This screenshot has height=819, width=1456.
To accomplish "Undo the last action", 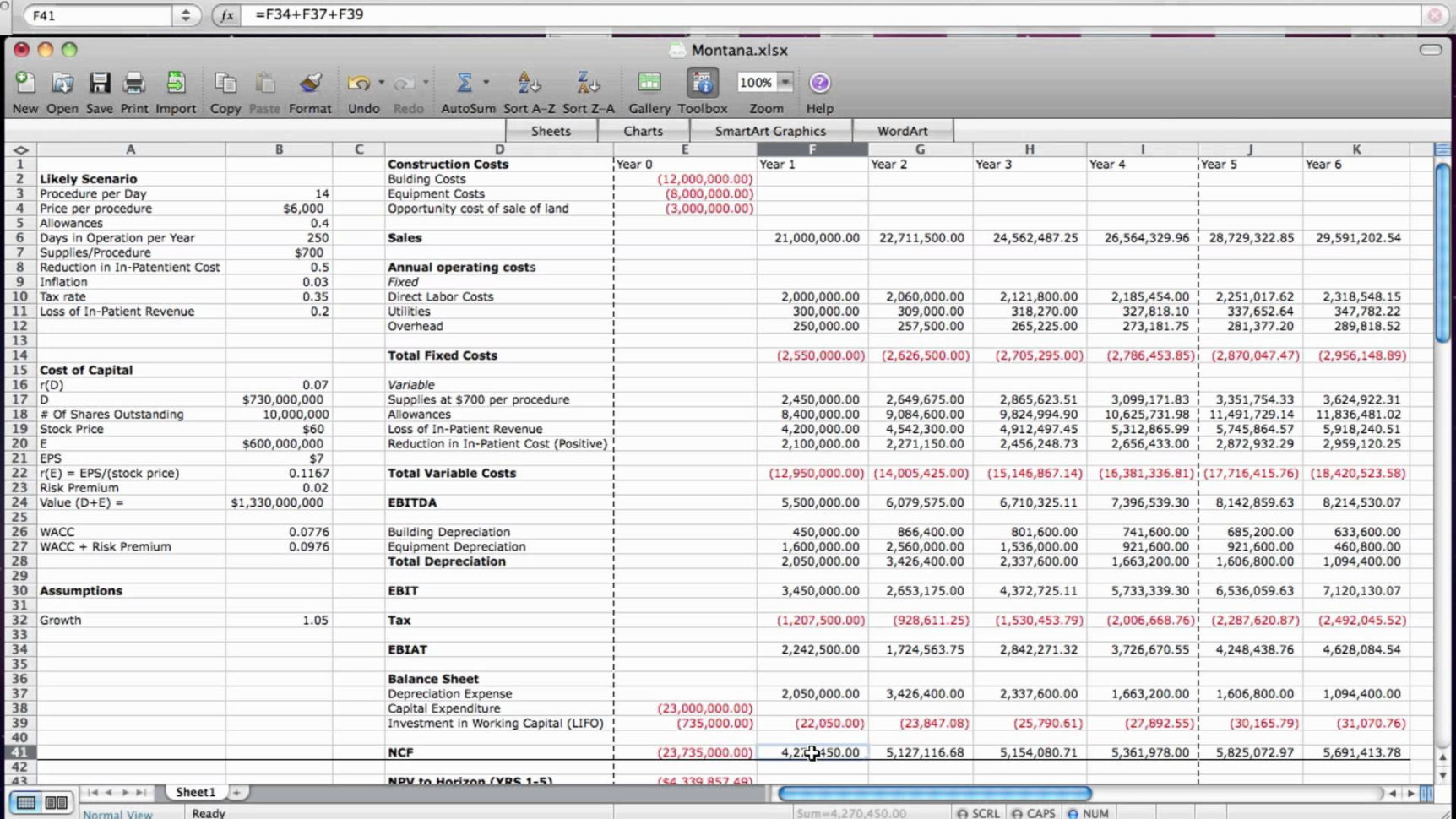I will (x=358, y=82).
